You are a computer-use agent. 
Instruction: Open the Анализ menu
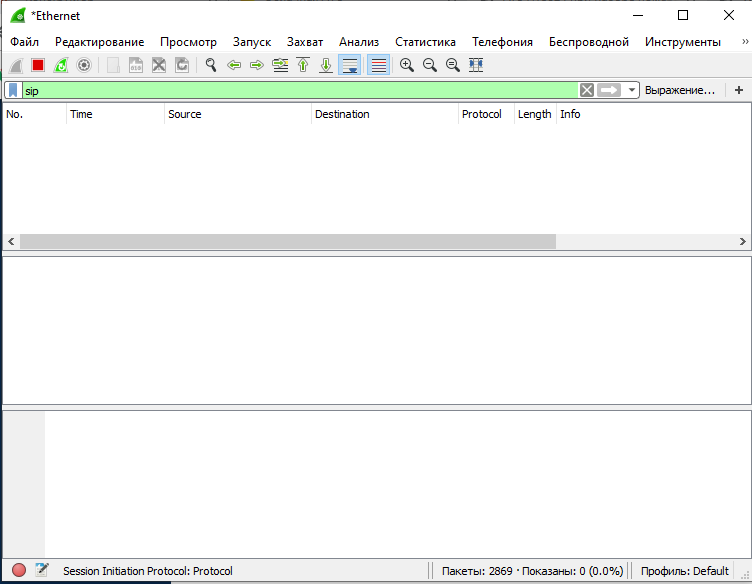tap(359, 42)
